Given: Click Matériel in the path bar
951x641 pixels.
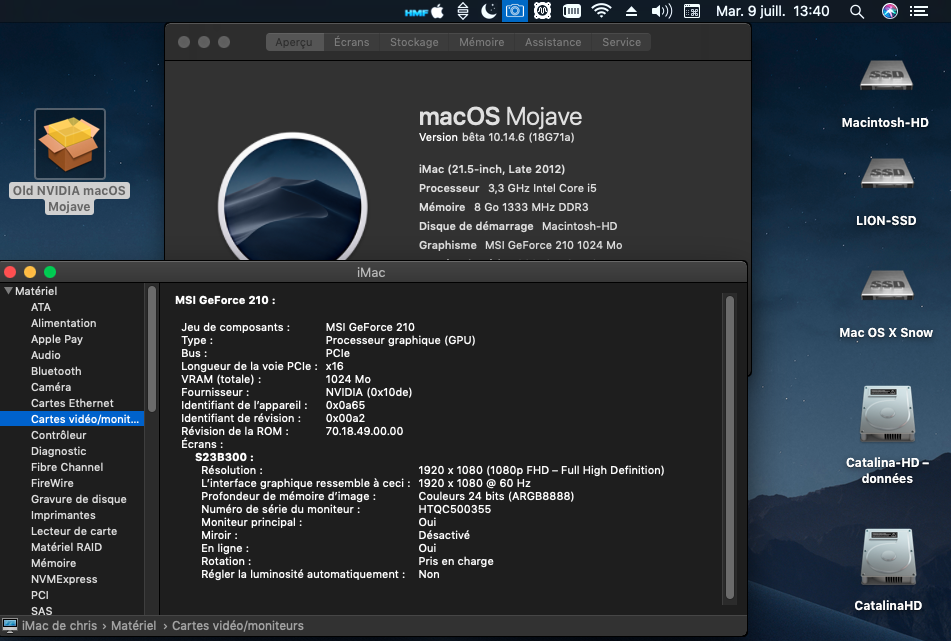Looking at the screenshot, I should [x=133, y=625].
